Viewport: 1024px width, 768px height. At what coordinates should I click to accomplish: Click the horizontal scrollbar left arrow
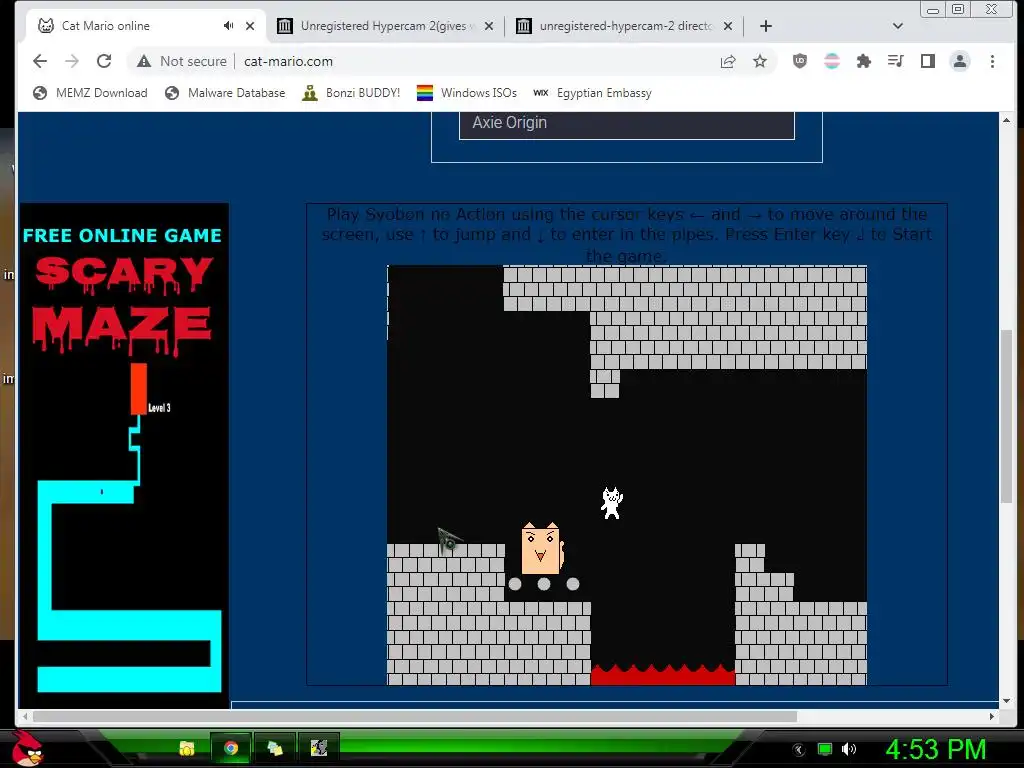(x=25, y=716)
